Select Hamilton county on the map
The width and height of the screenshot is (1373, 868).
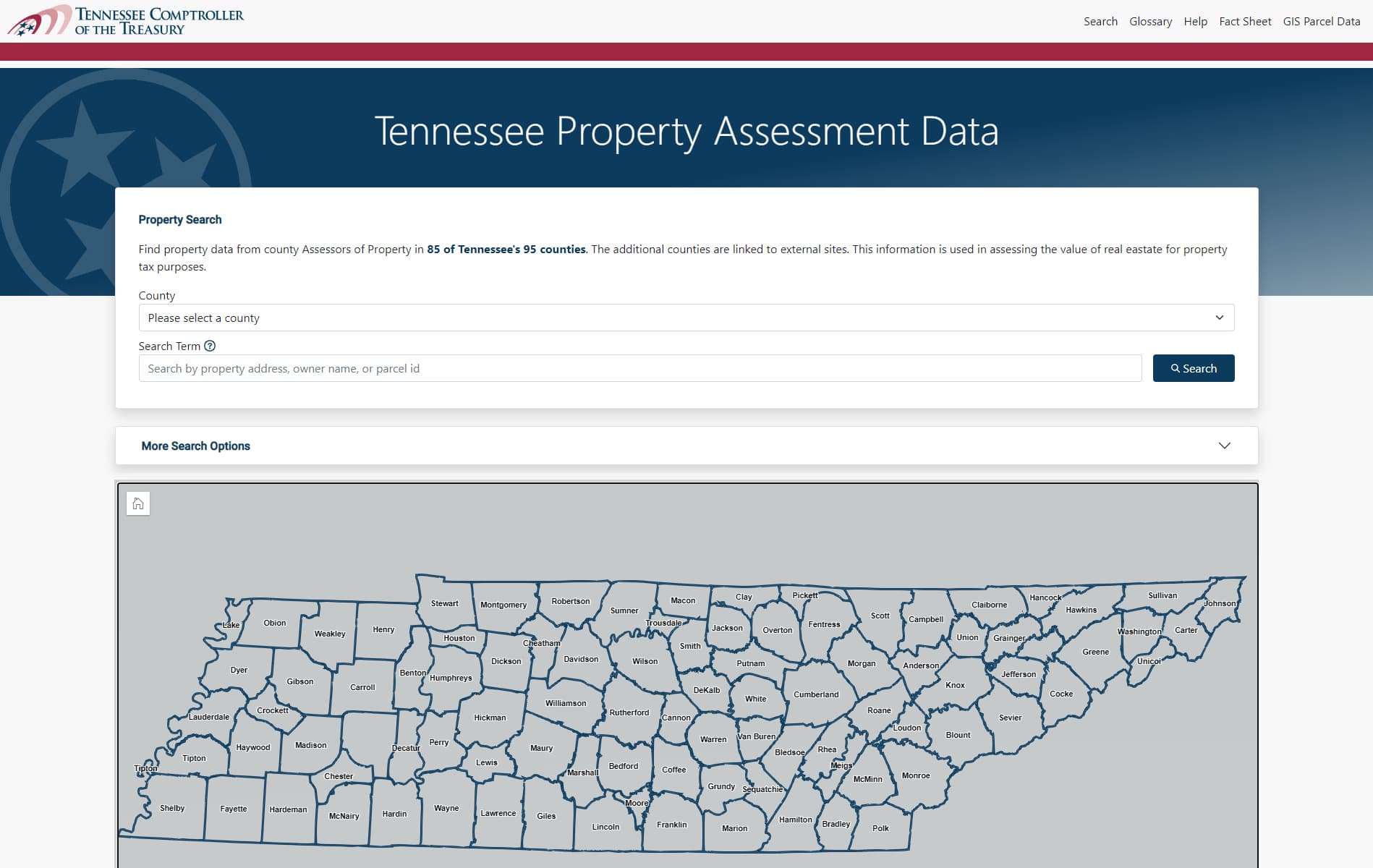click(795, 820)
